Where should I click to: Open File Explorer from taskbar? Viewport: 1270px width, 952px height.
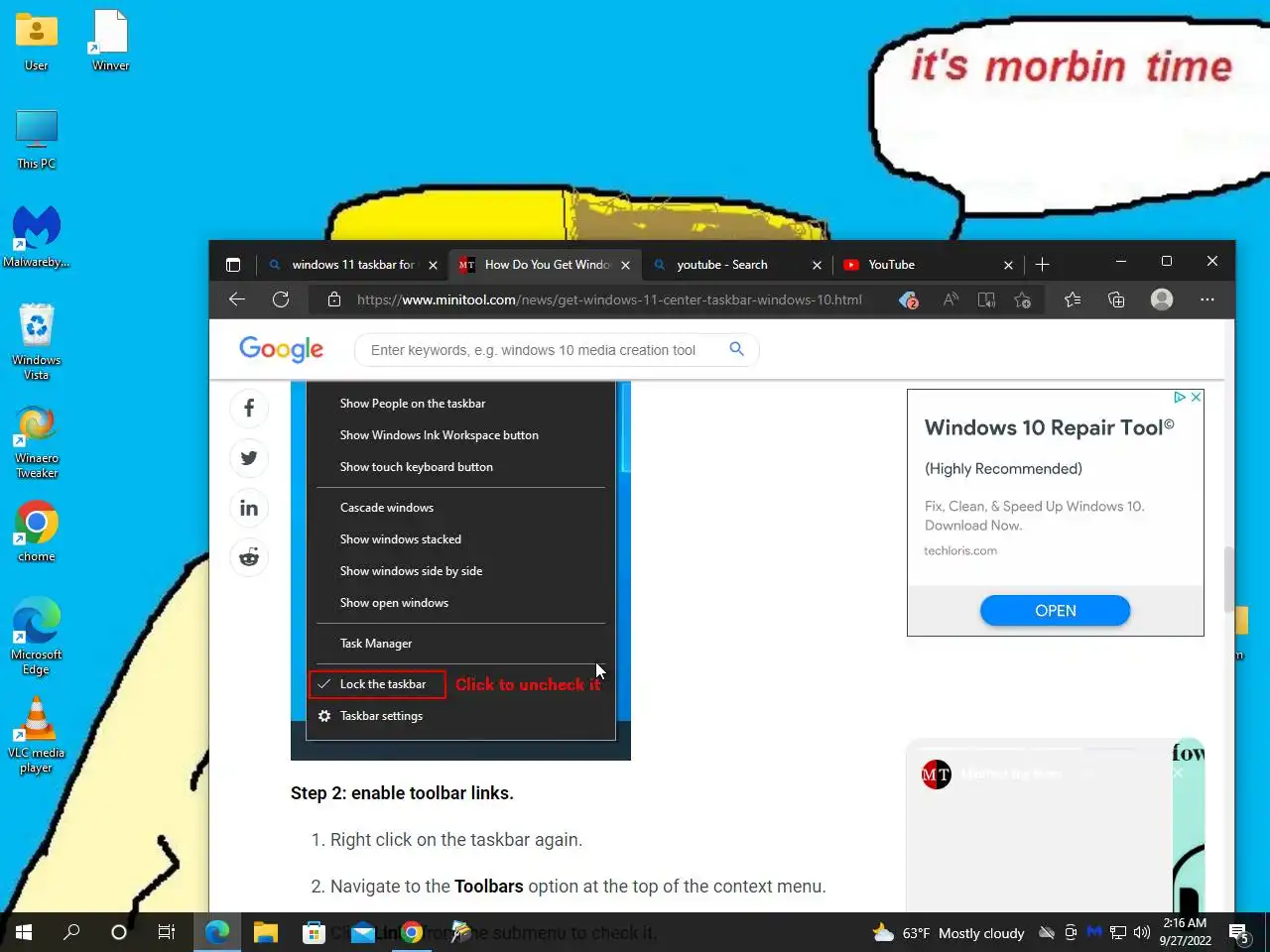265,932
